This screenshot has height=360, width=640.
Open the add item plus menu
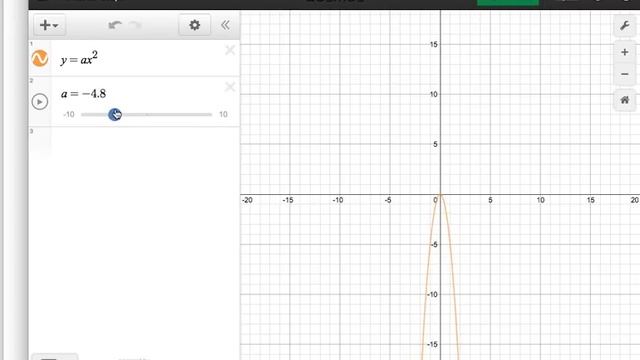pyautogui.click(x=49, y=25)
